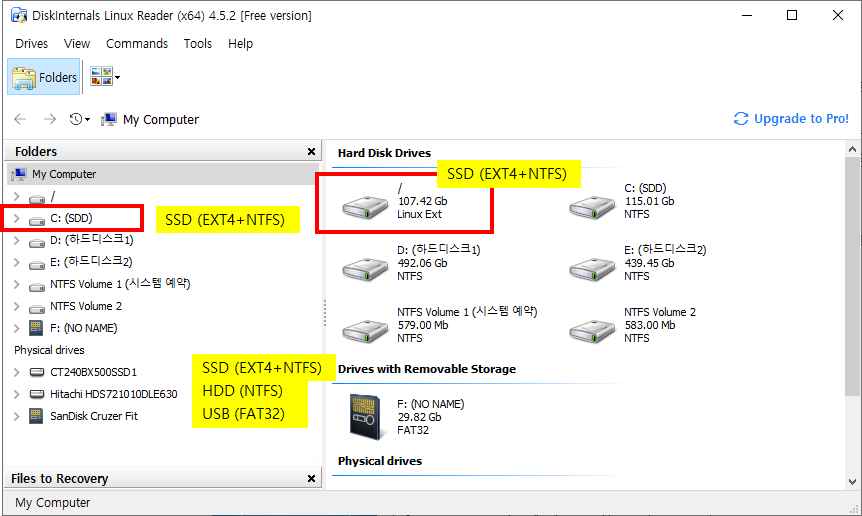Click the Hard Disk Drives group header
Image resolution: width=862 pixels, height=516 pixels.
coord(384,153)
